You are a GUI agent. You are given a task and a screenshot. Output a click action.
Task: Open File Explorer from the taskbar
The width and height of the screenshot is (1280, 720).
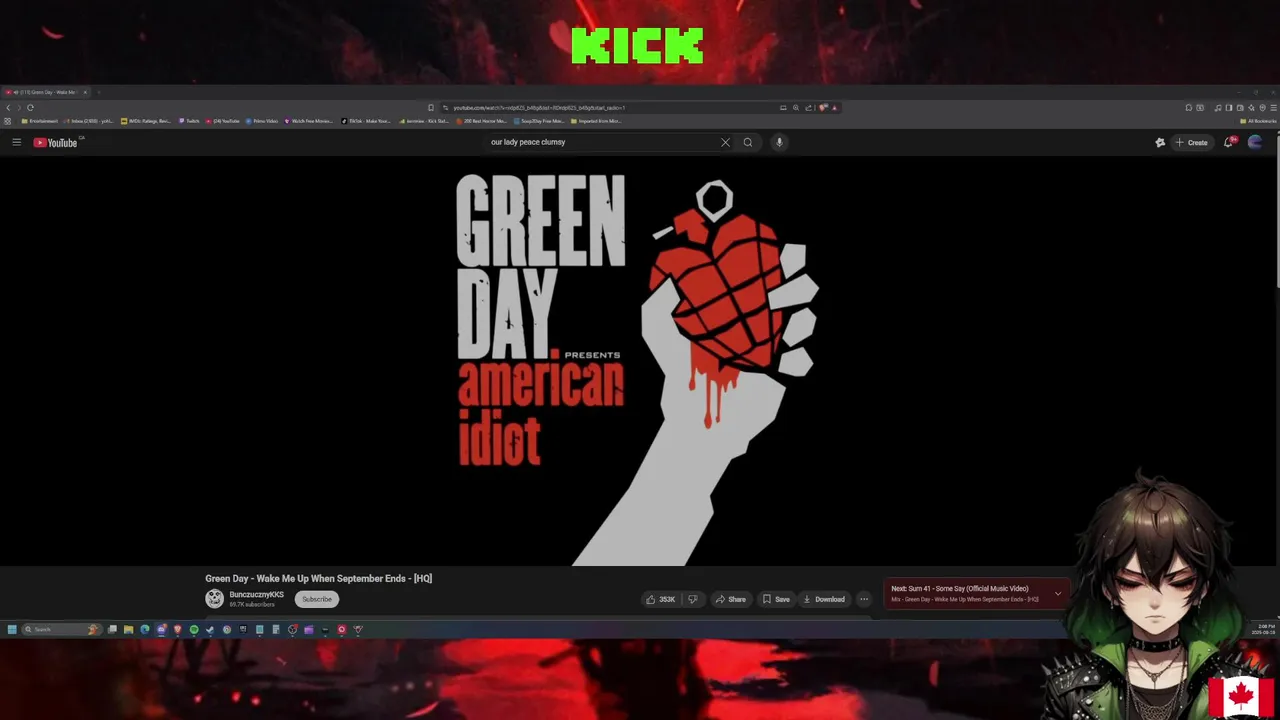coord(128,629)
